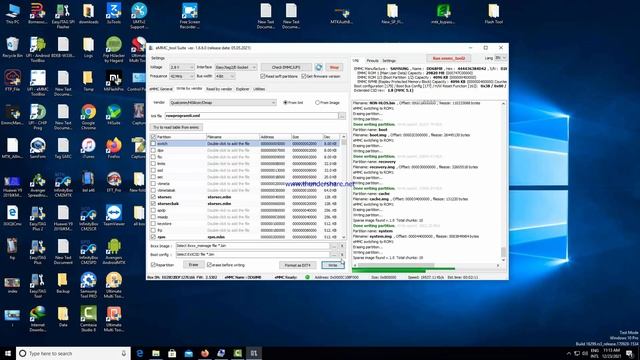This screenshot has width=640, height=360.
Task: Open UFI Android ToolBox shortcut
Action: [38, 49]
